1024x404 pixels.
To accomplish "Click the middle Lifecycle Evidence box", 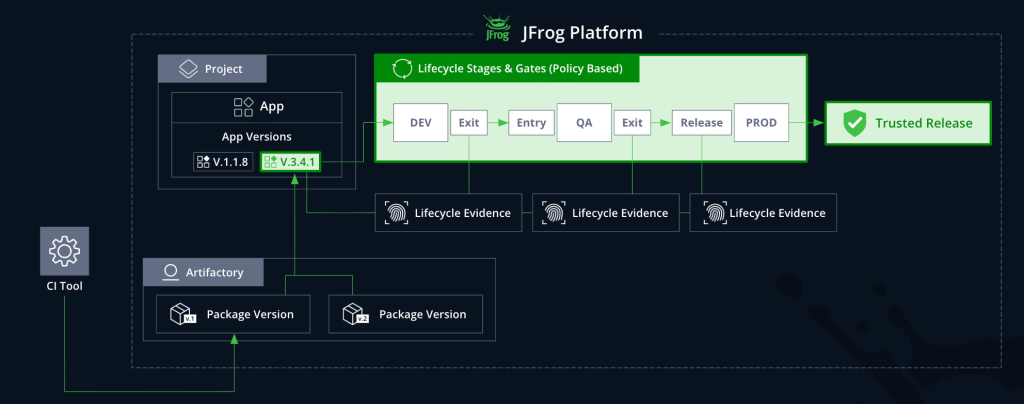I will tap(605, 213).
